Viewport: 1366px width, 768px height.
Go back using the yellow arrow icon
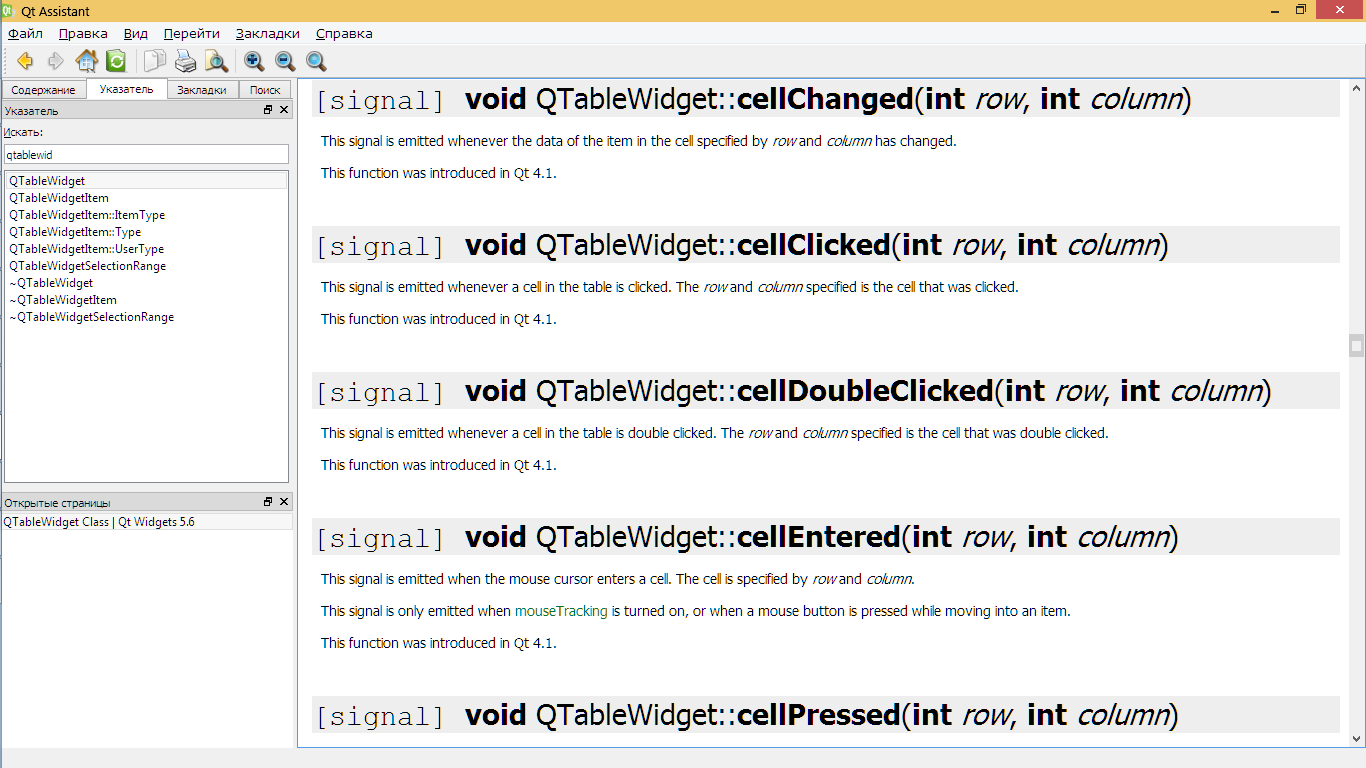26,61
